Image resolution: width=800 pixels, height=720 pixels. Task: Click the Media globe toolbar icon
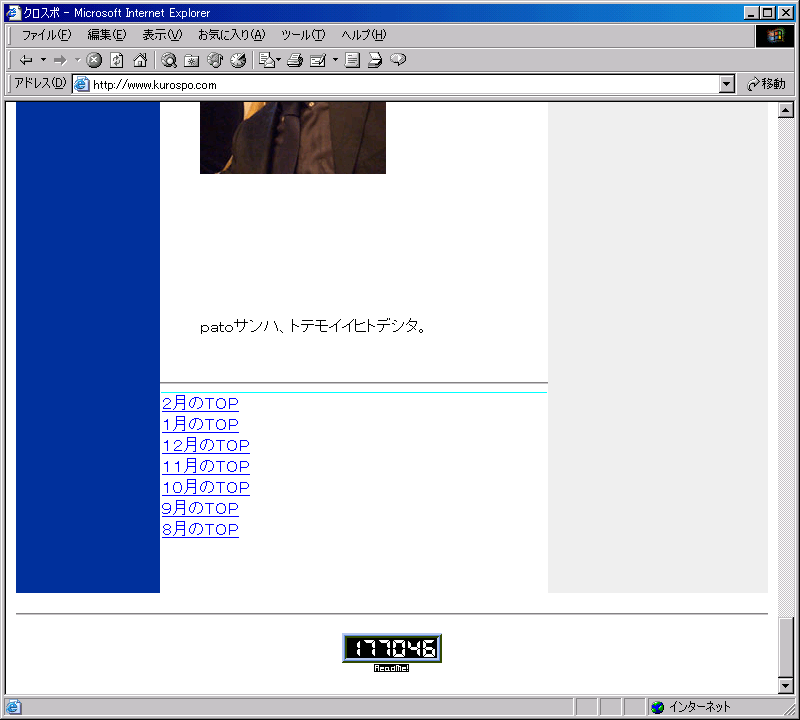tap(215, 60)
